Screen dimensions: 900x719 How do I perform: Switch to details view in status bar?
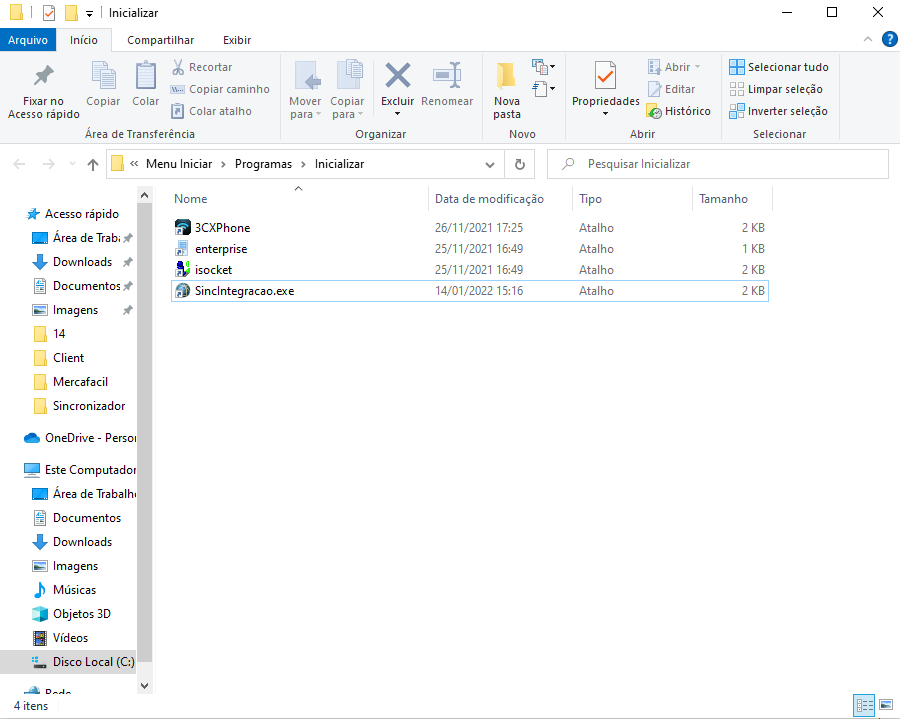point(864,706)
